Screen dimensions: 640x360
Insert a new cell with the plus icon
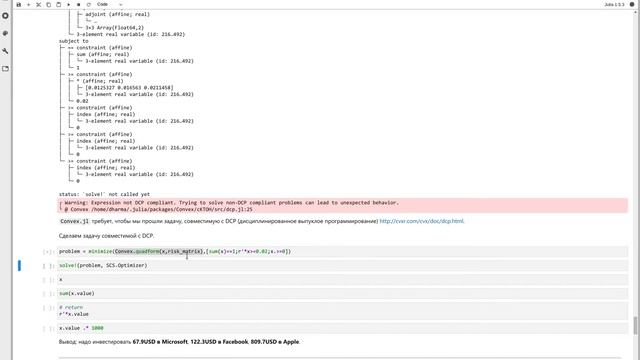coord(29,4)
